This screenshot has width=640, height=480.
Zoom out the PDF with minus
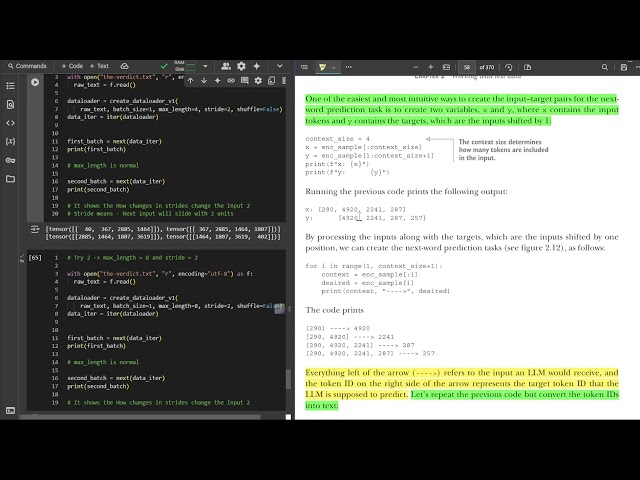[x=416, y=67]
